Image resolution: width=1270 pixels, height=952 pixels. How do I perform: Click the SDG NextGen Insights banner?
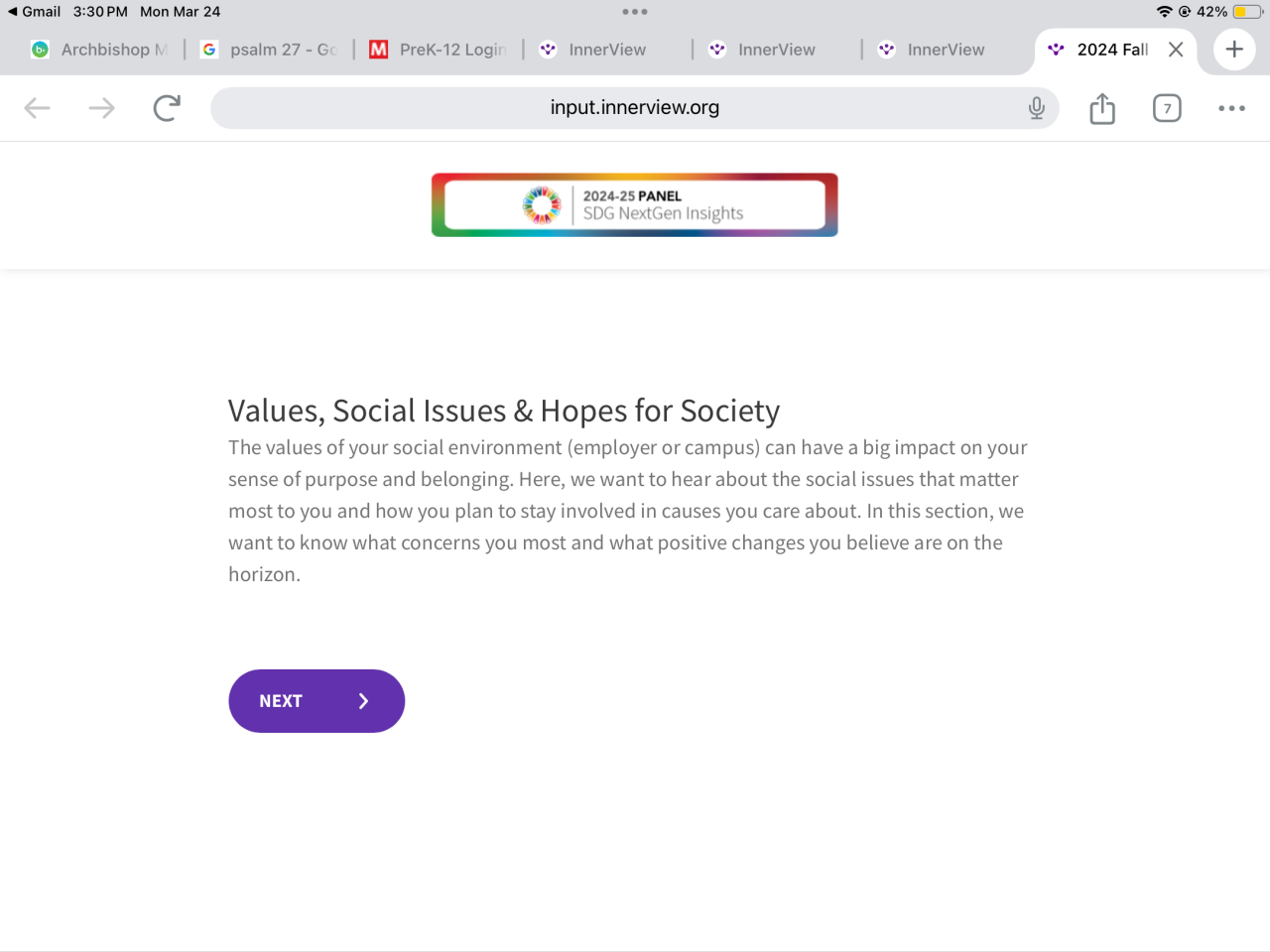click(x=635, y=205)
